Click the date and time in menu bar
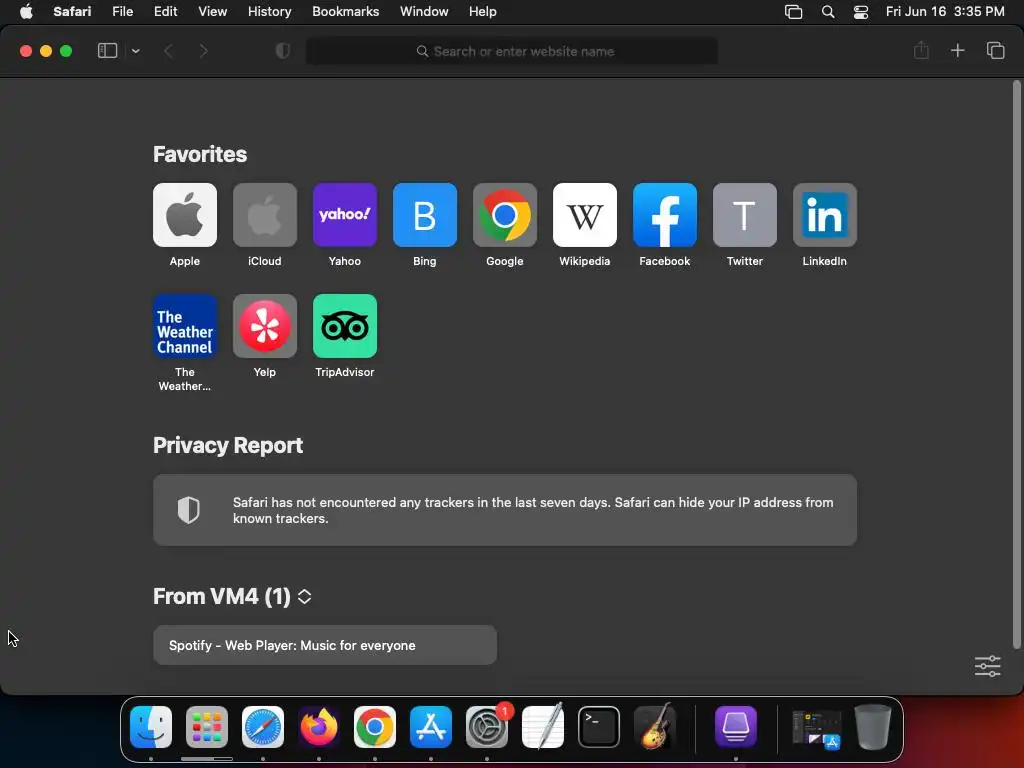Viewport: 1024px width, 768px height. (x=945, y=12)
